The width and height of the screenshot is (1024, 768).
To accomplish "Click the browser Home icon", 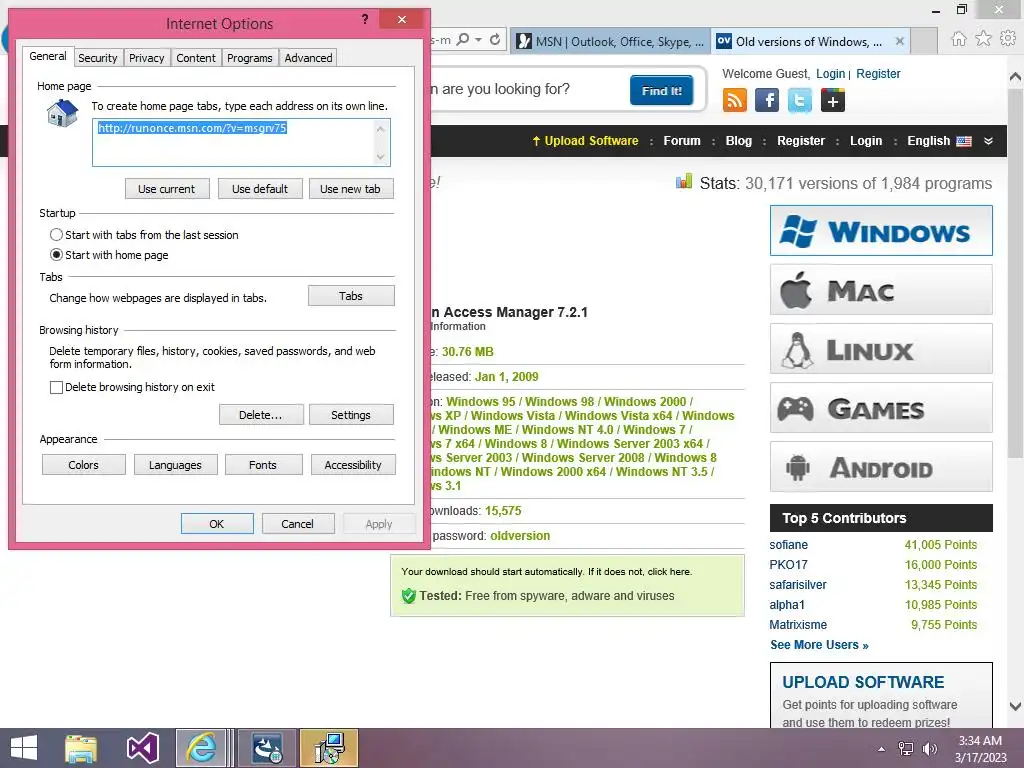I will (958, 39).
